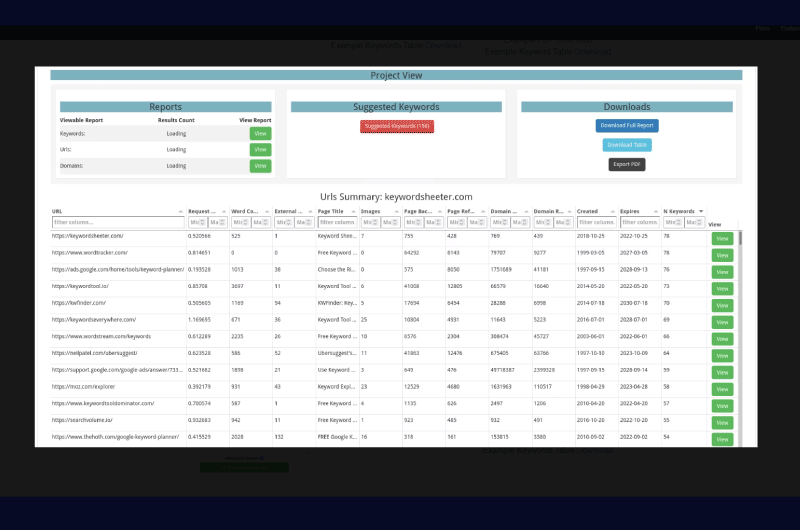View the Urls report
The image size is (800, 530).
260,149
